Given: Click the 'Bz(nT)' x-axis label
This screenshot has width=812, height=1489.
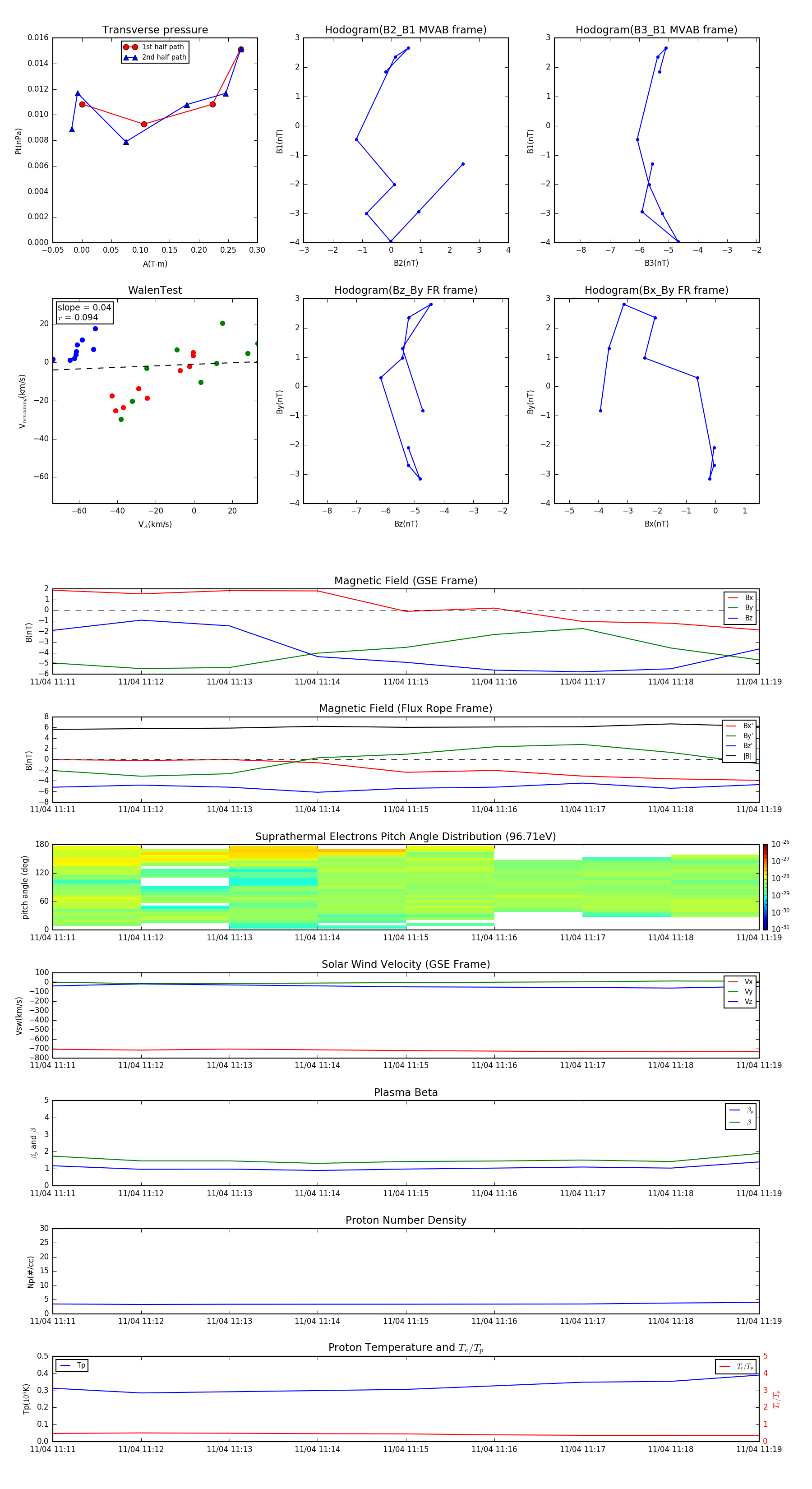Looking at the screenshot, I should pyautogui.click(x=406, y=524).
